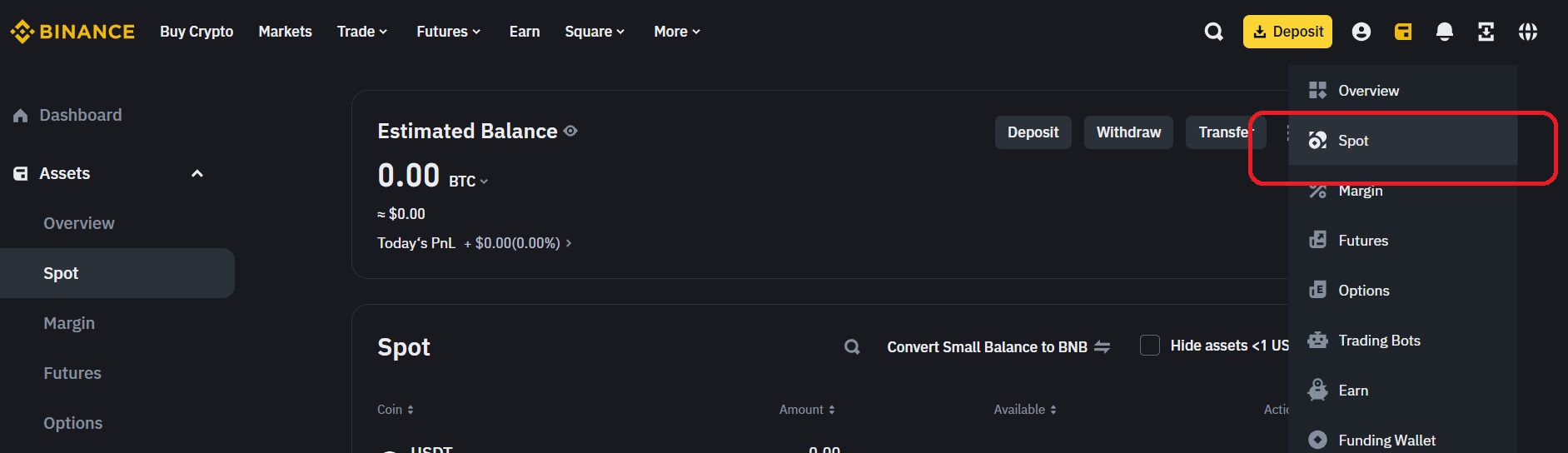Click Convert Small Balance to BNB

coord(998,347)
